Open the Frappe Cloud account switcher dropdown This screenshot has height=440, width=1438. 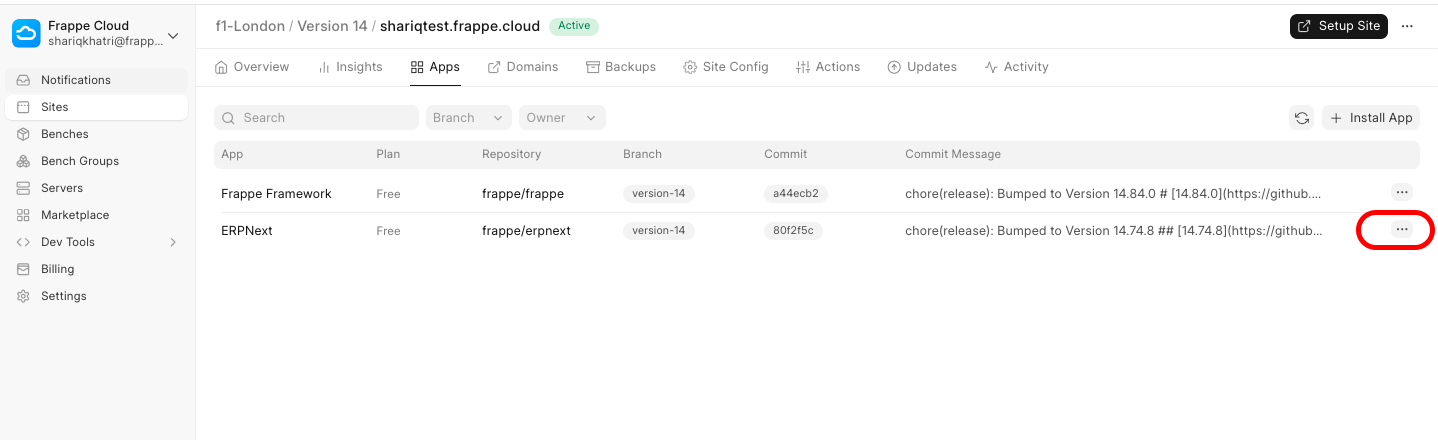(96, 34)
